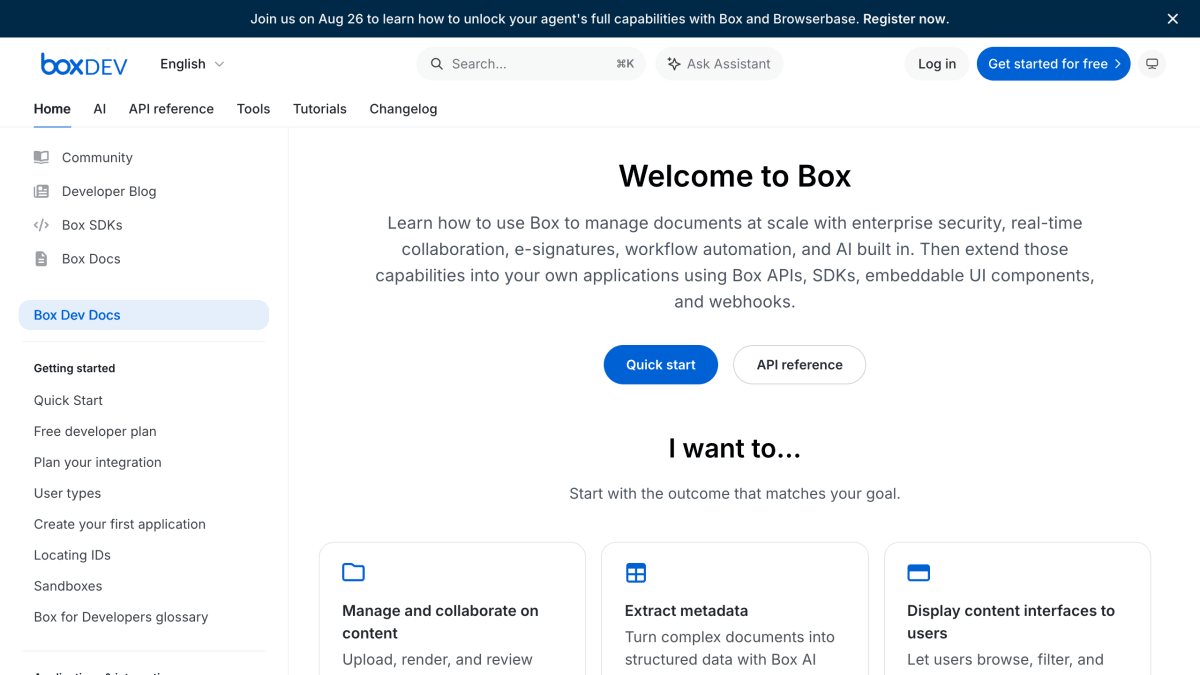
Task: Open Locating IDs sidebar item
Action: 72,555
